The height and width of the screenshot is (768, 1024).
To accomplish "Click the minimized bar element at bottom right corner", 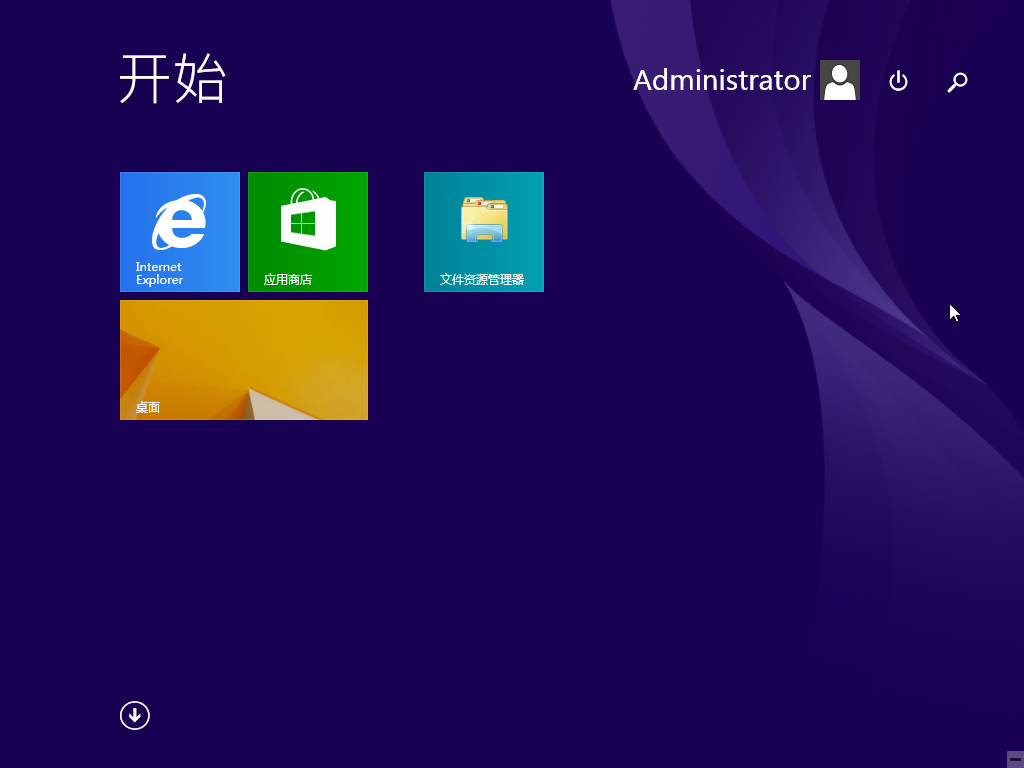I will click(x=1014, y=760).
